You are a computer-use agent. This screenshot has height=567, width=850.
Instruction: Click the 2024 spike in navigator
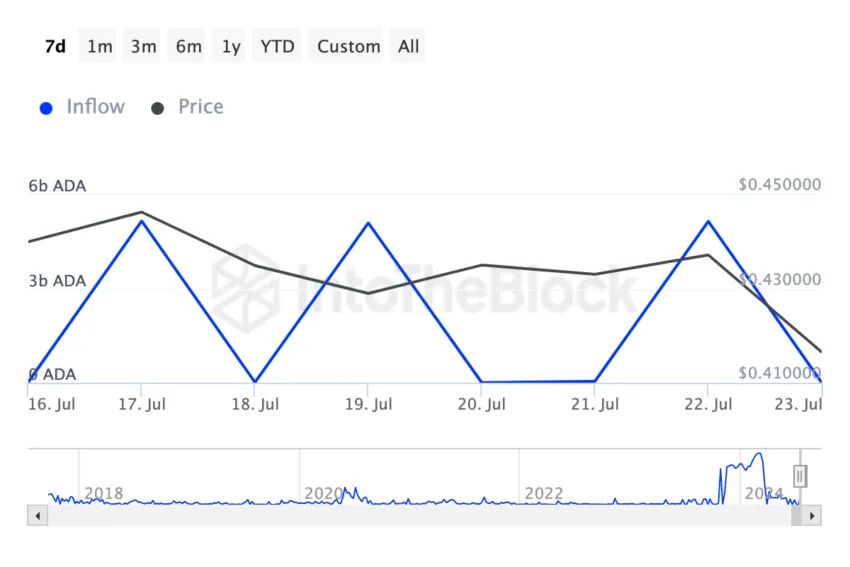pos(759,454)
